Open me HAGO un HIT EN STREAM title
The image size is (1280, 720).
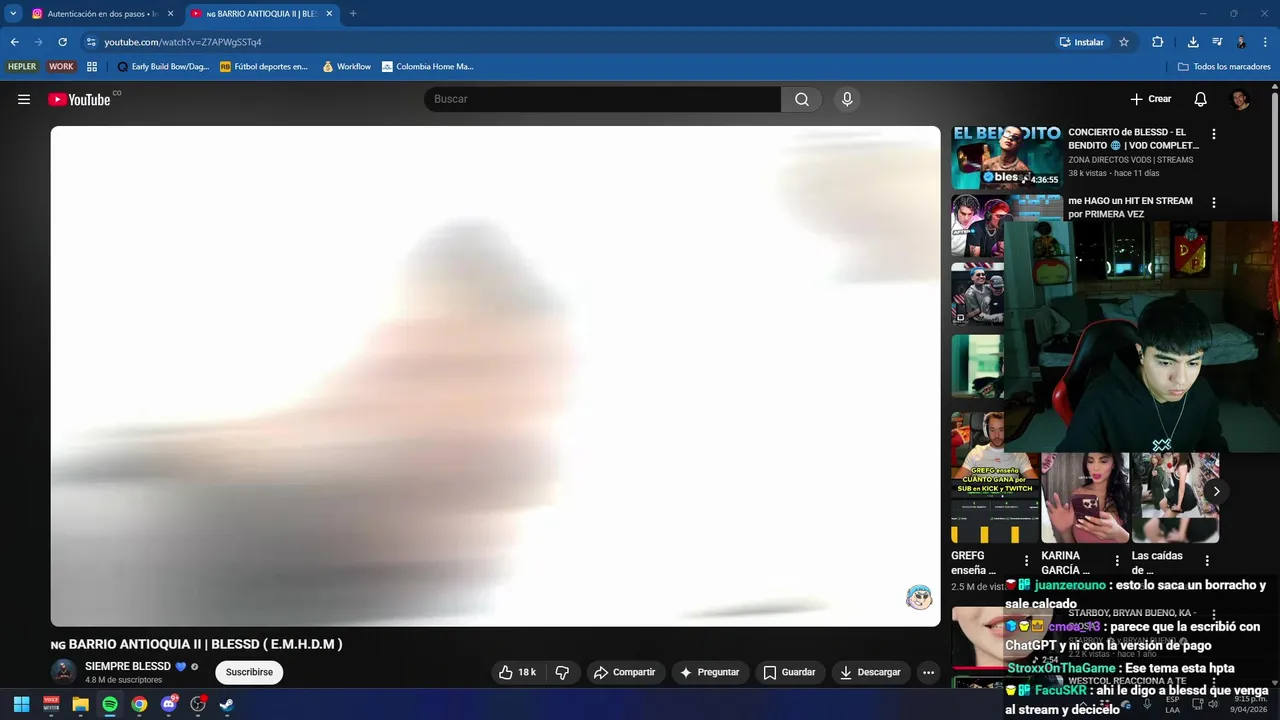(x=1130, y=207)
